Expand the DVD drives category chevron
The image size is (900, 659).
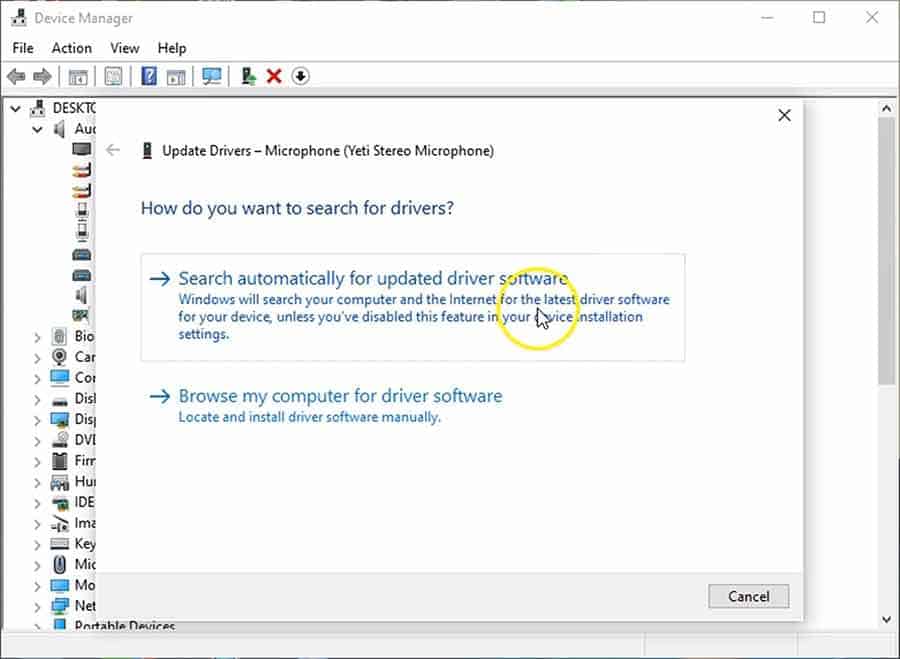(x=37, y=441)
